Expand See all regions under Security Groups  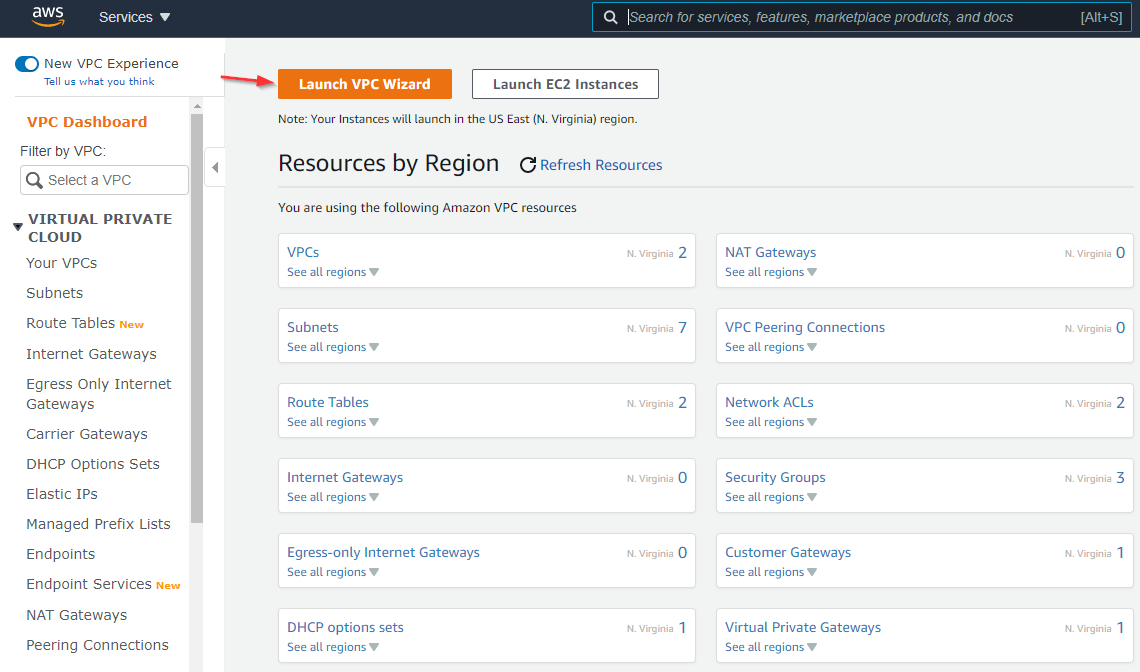click(771, 497)
